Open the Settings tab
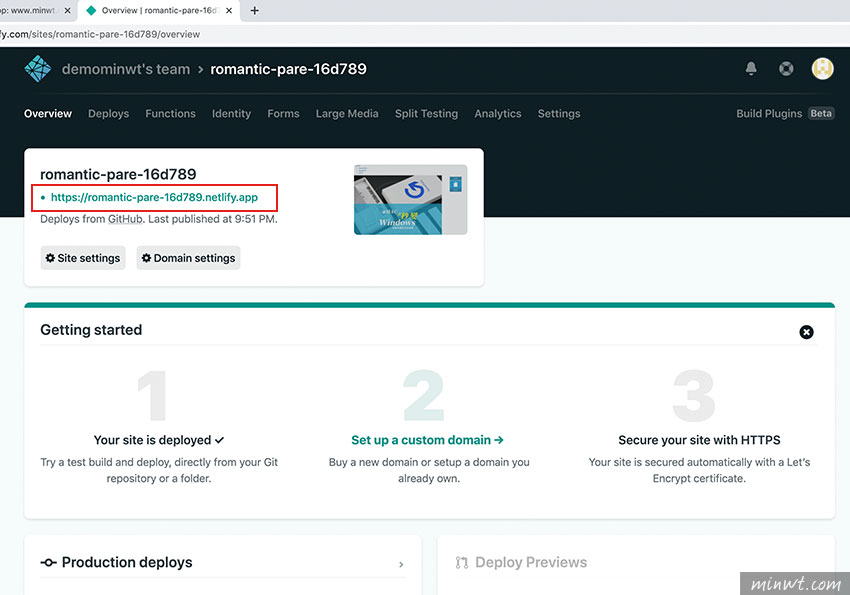 coord(559,113)
